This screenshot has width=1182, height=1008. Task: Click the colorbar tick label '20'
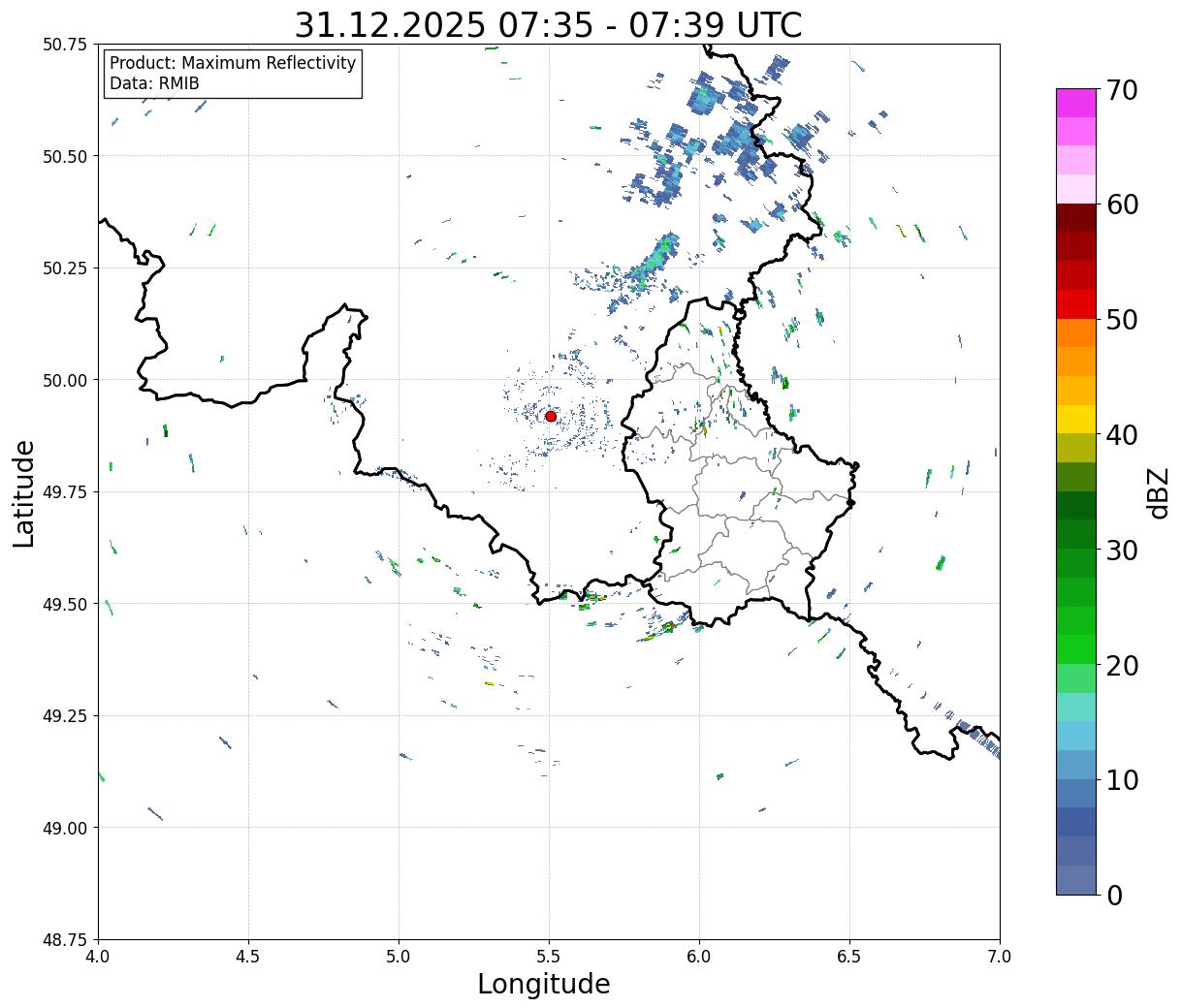(1121, 665)
